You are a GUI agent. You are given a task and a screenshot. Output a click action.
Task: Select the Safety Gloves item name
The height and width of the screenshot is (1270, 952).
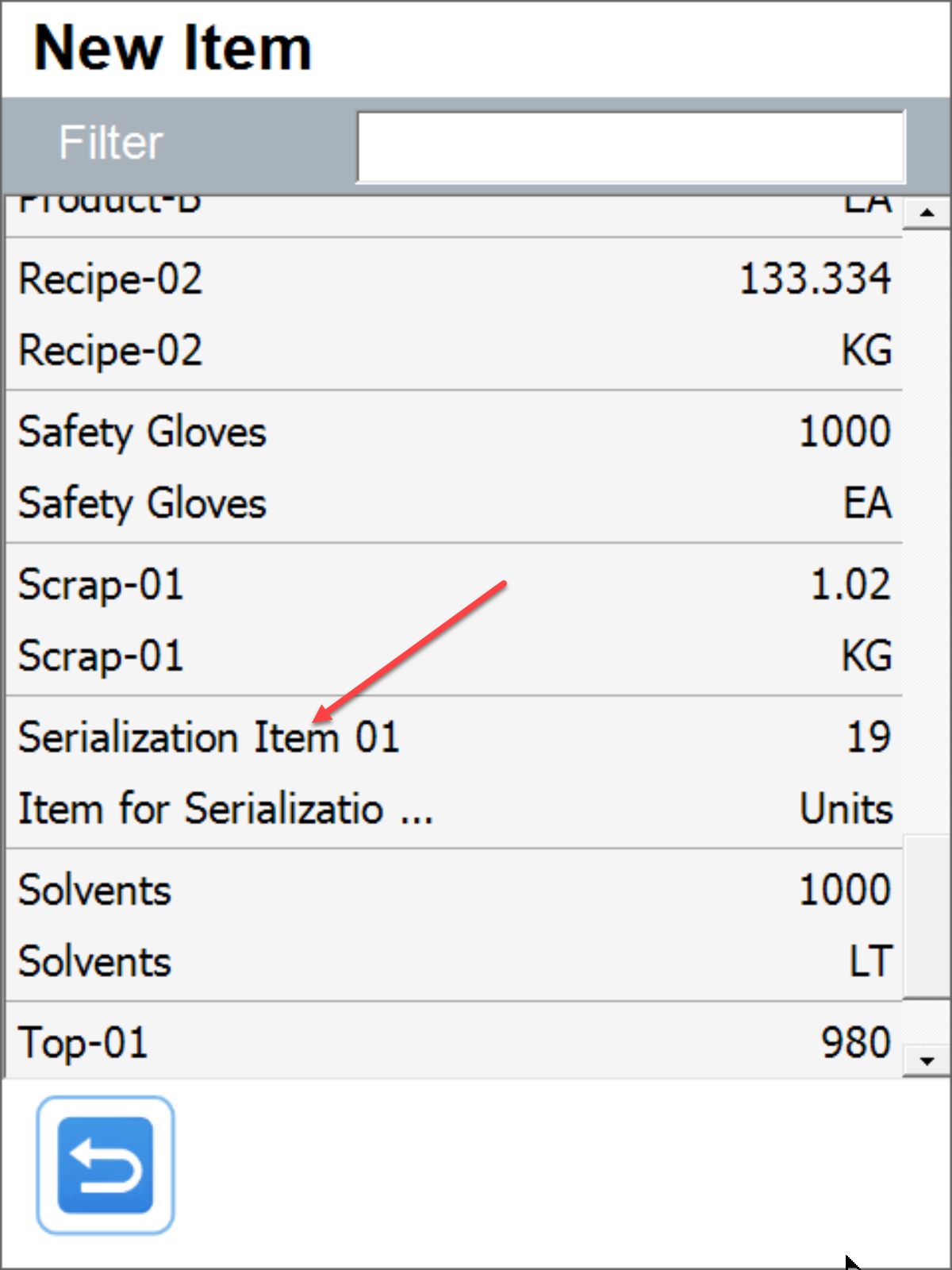pyautogui.click(x=142, y=433)
